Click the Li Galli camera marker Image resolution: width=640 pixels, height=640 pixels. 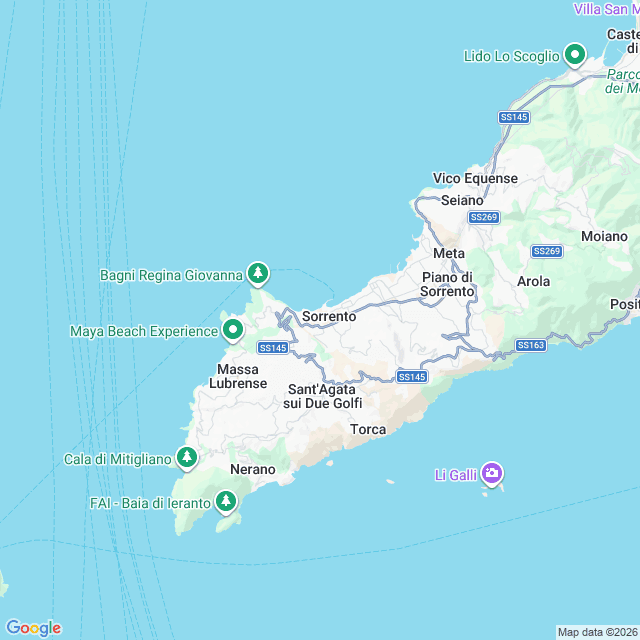492,473
